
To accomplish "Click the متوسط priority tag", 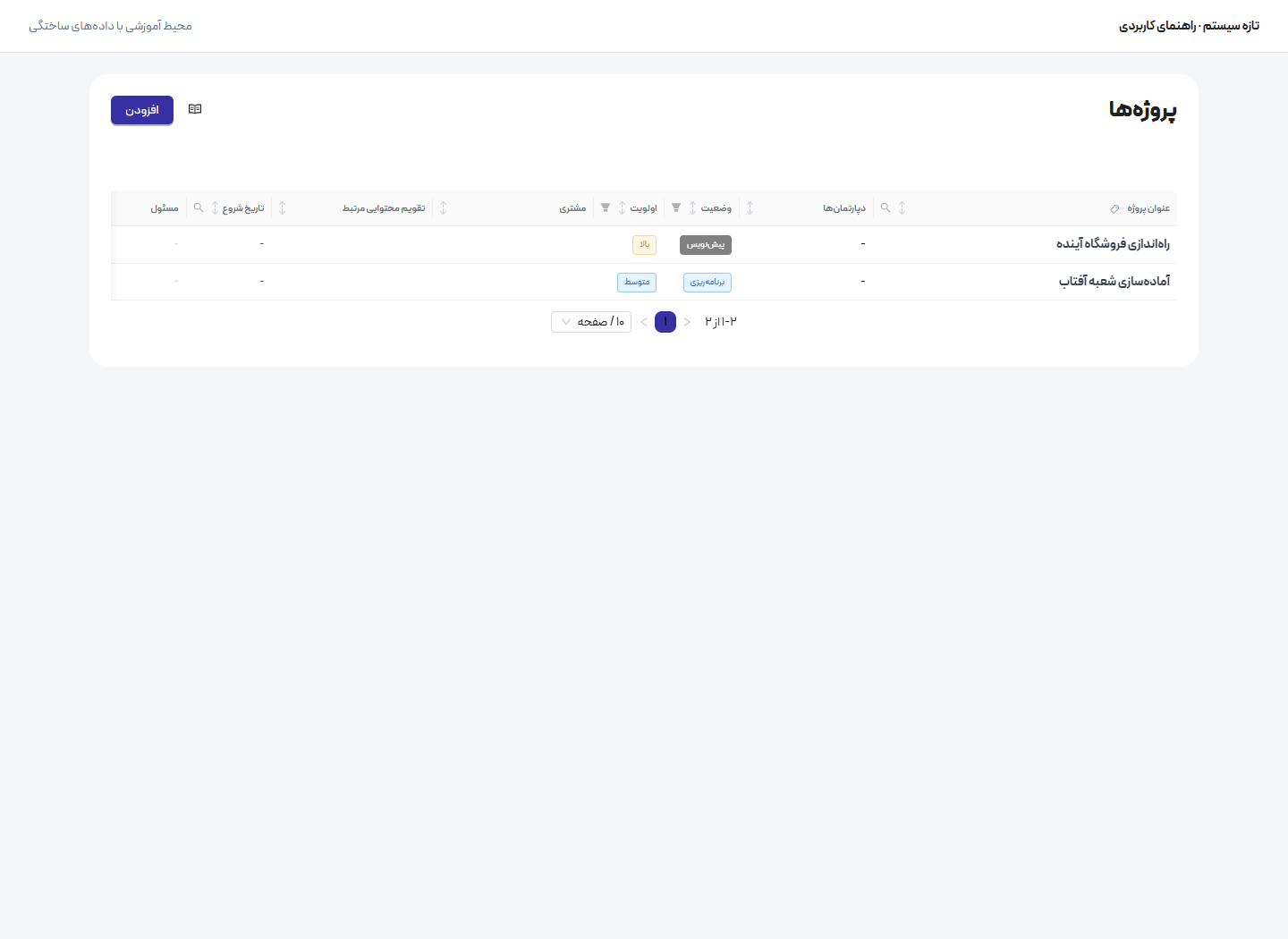I will click(637, 283).
